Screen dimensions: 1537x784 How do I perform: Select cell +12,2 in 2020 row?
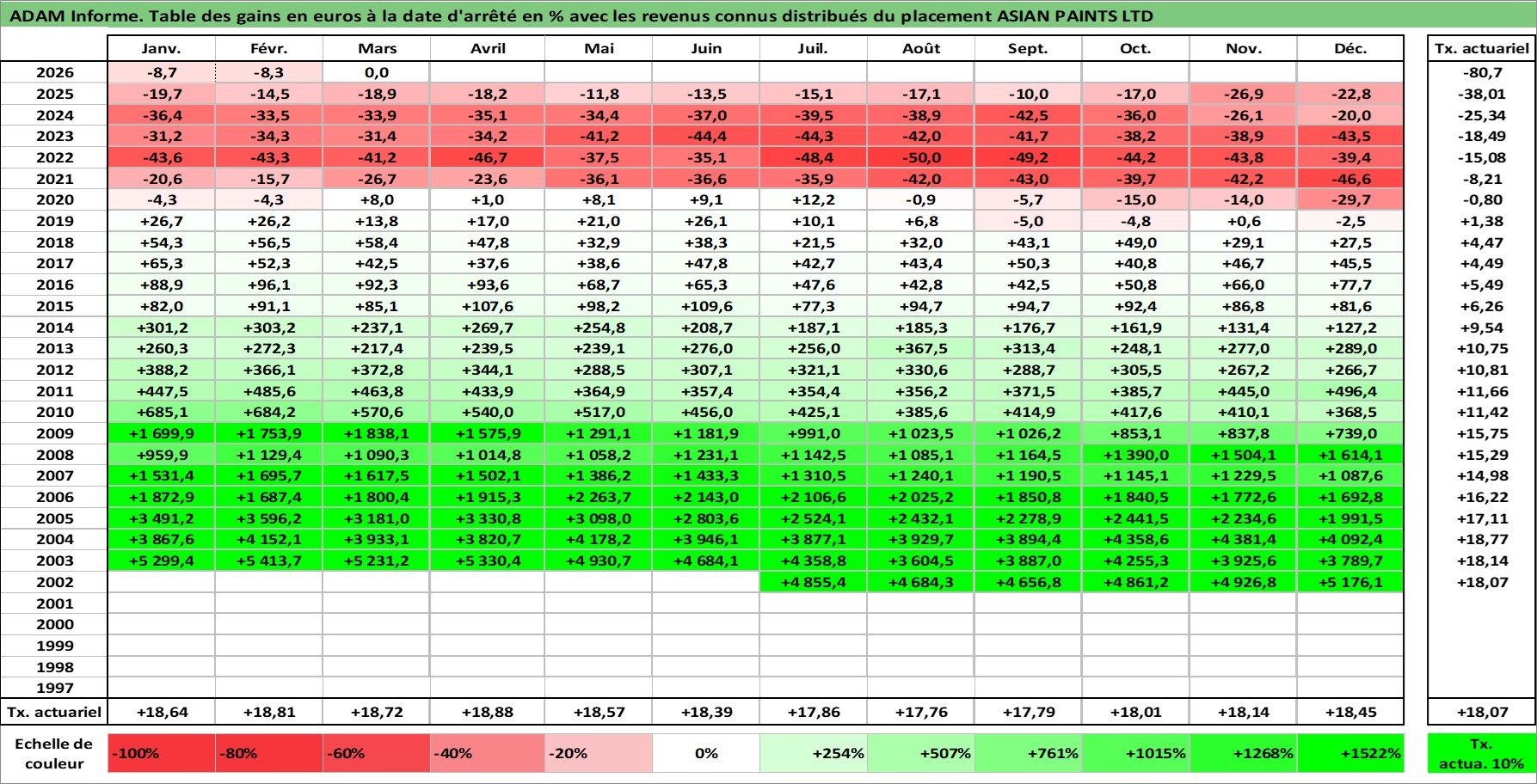coord(814,199)
